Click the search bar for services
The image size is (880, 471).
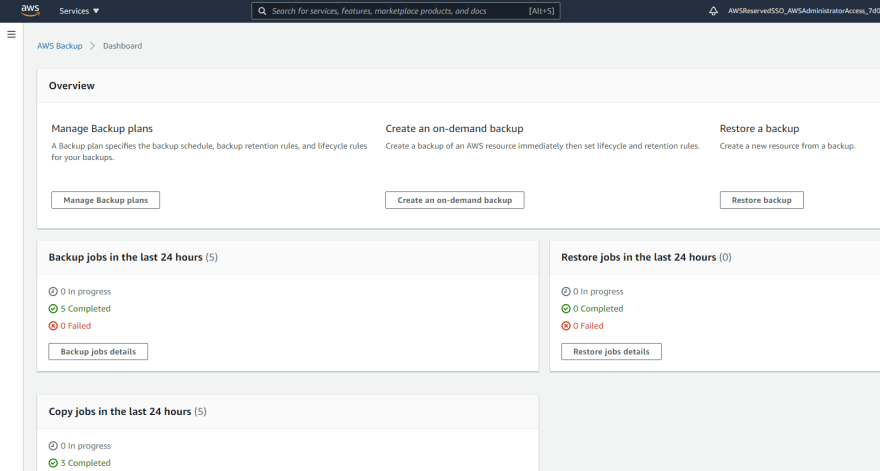click(406, 11)
